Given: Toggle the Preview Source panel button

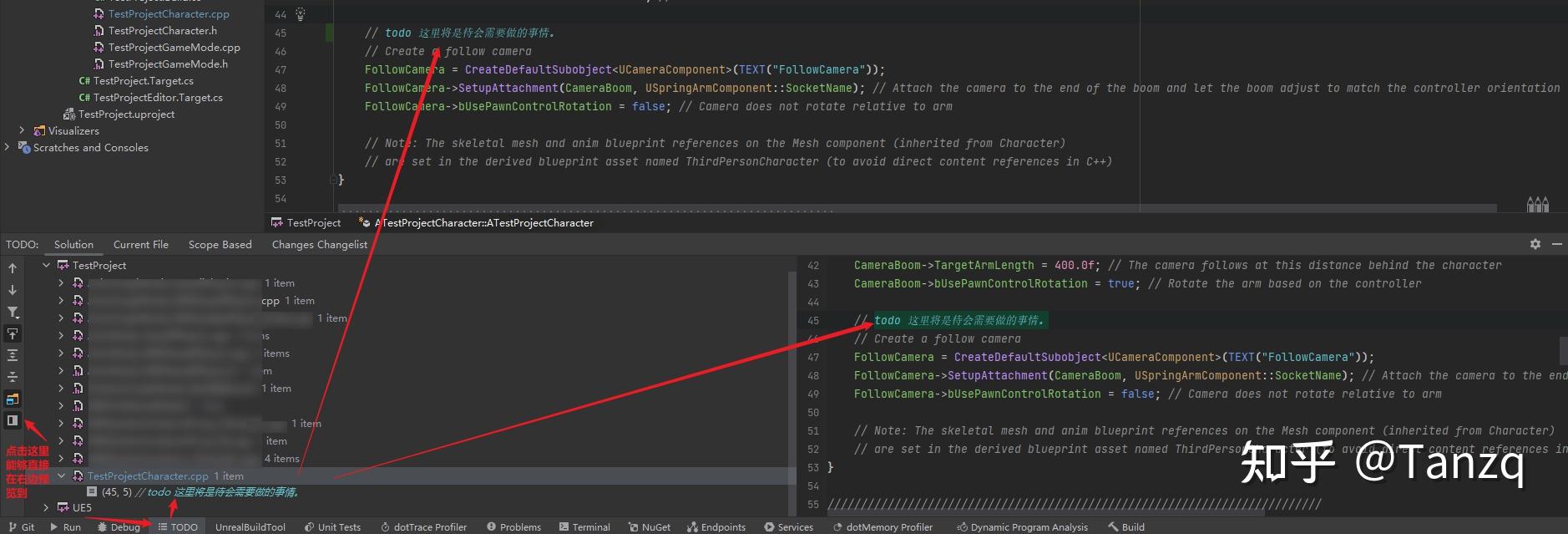Looking at the screenshot, I should (13, 420).
